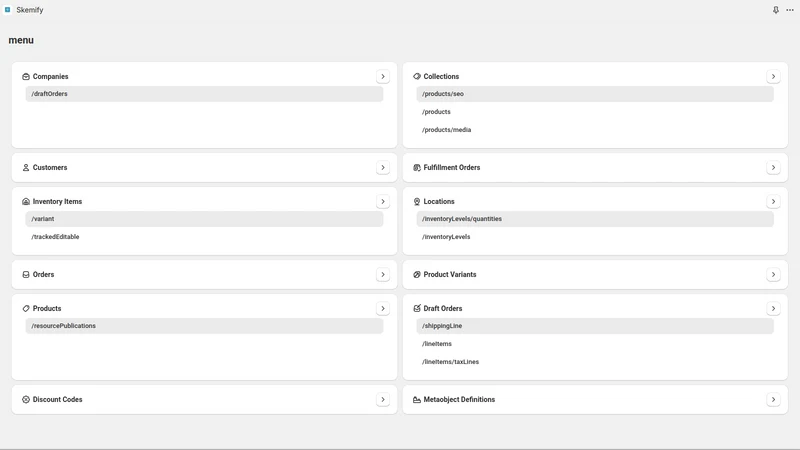
Task: Click the Orders heading
Action: (43, 274)
